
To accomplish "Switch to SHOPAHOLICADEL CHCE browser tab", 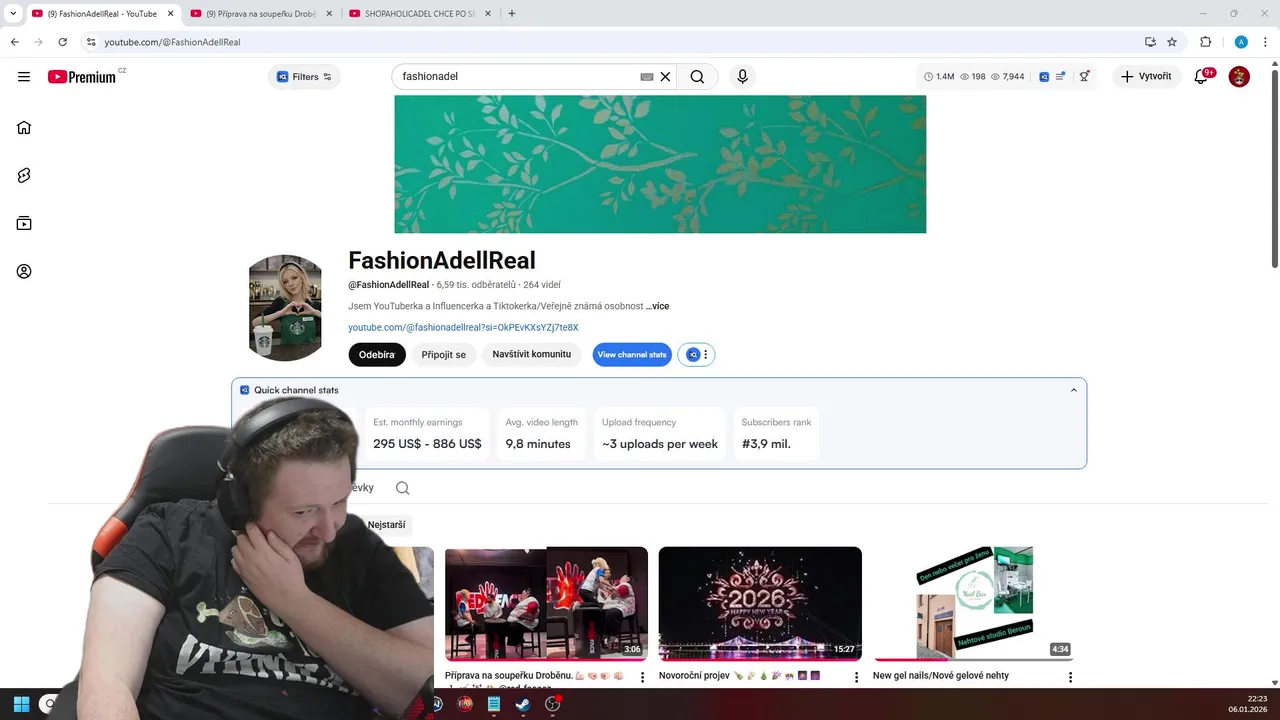I will point(420,14).
